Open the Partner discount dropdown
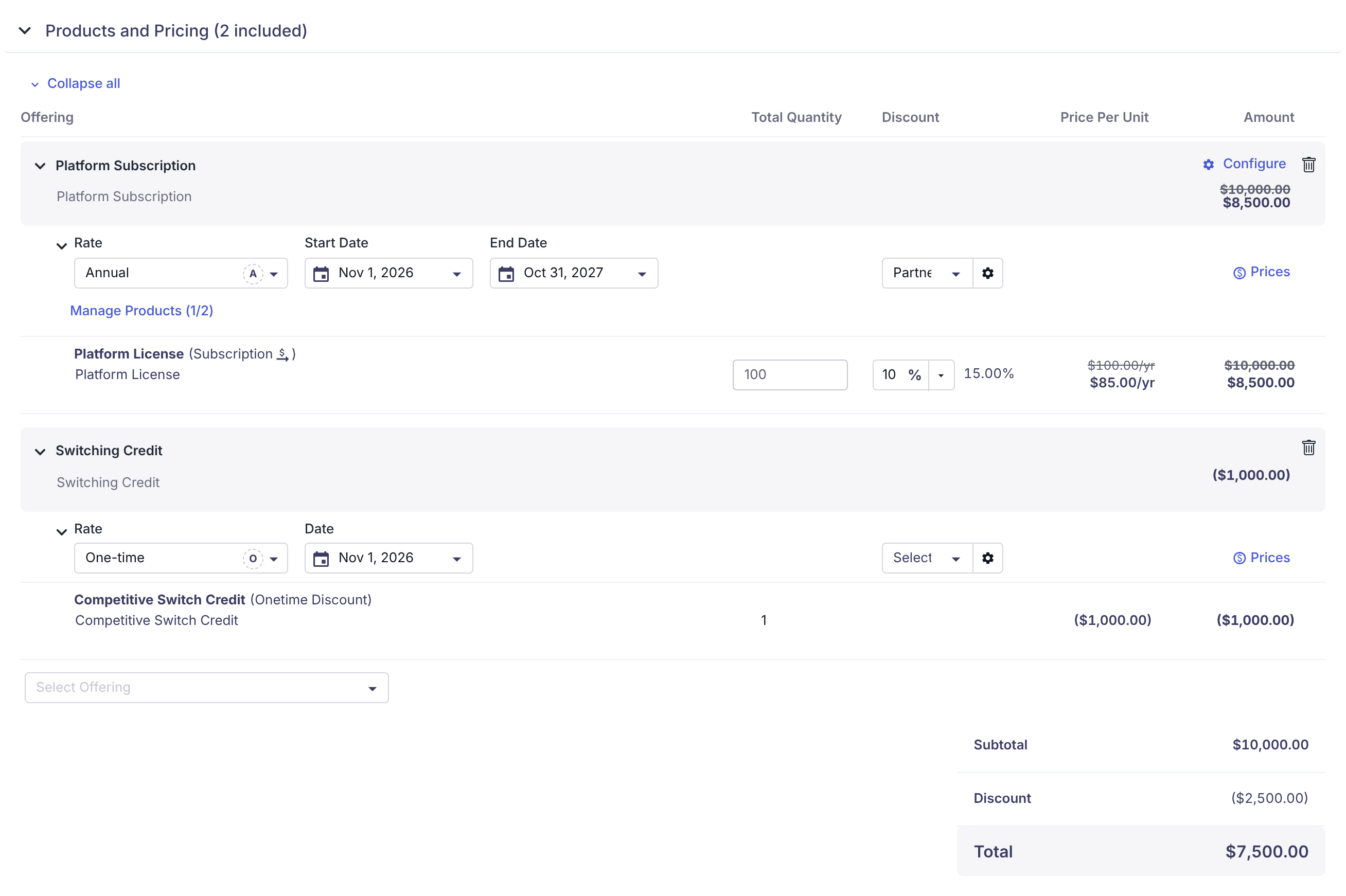This screenshot has height=896, width=1346. click(927, 273)
